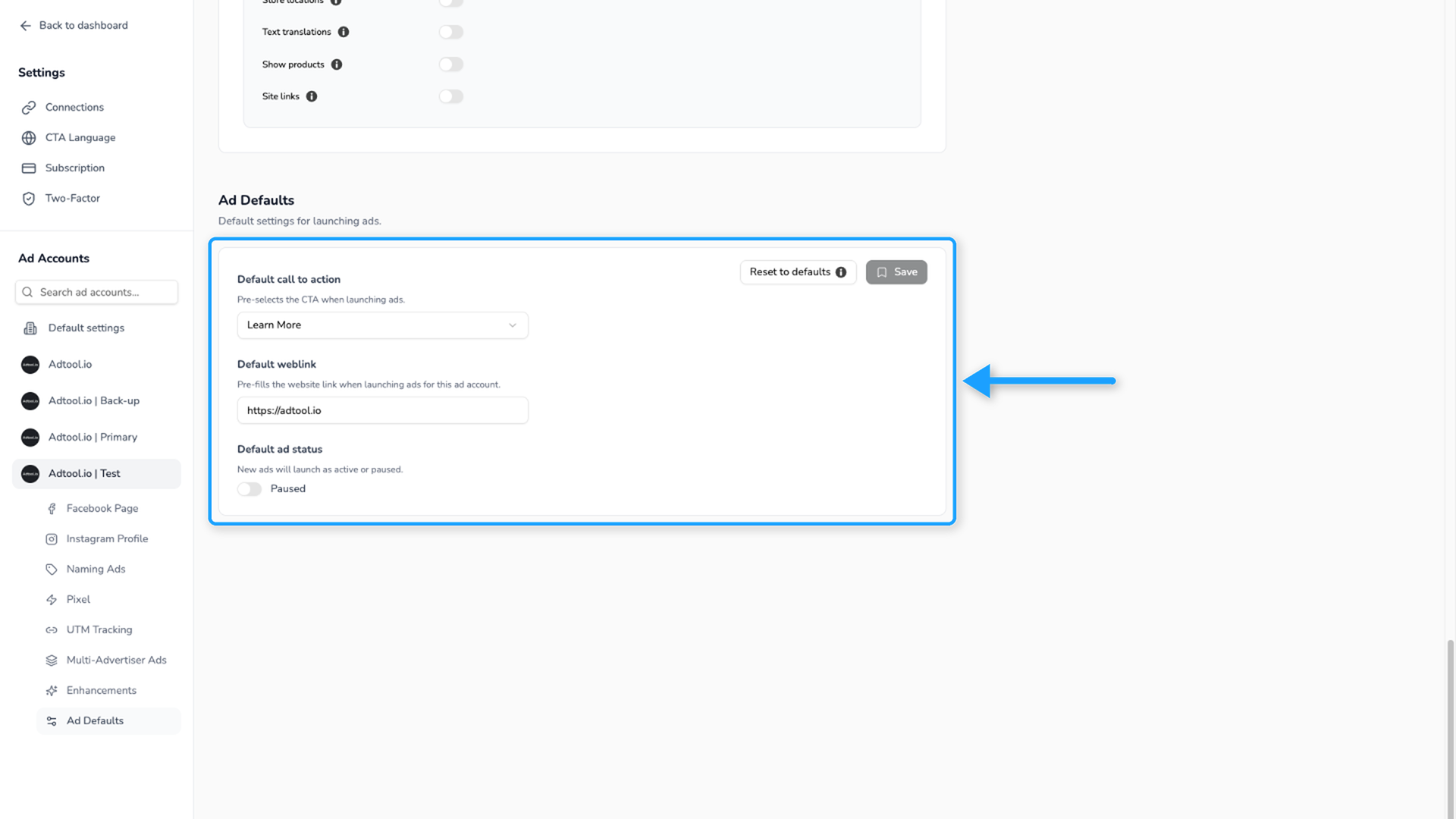Image resolution: width=1456 pixels, height=819 pixels.
Task: Click the Two-Factor shield icon
Action: click(x=29, y=199)
